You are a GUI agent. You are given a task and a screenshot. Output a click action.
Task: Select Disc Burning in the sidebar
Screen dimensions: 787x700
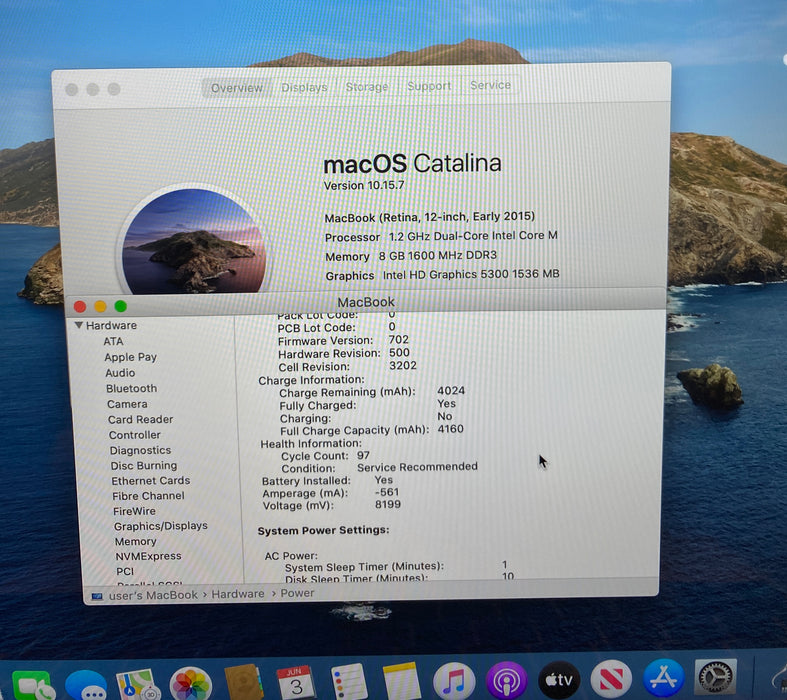[144, 466]
